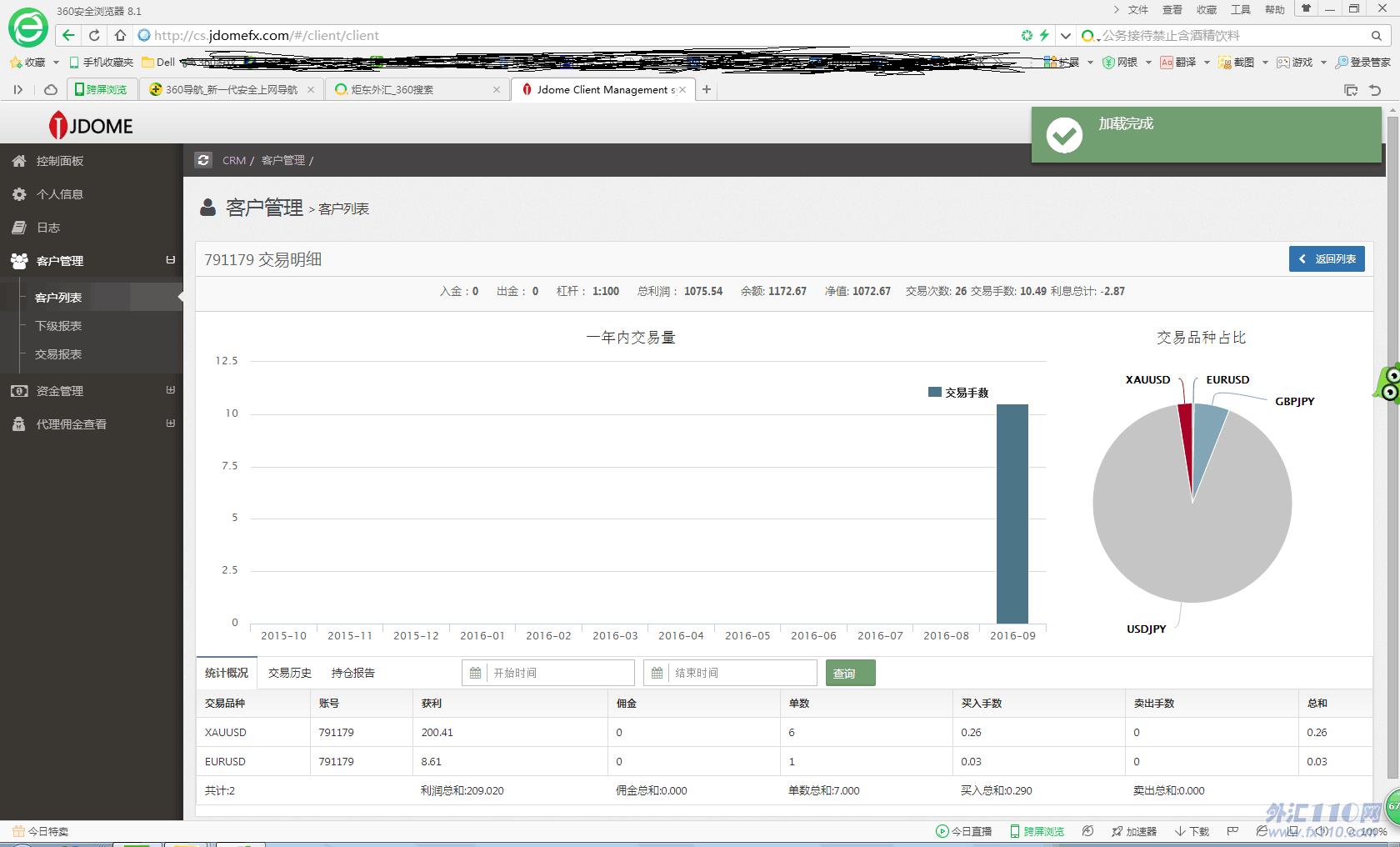Click the 返回列表 button

[1327, 259]
